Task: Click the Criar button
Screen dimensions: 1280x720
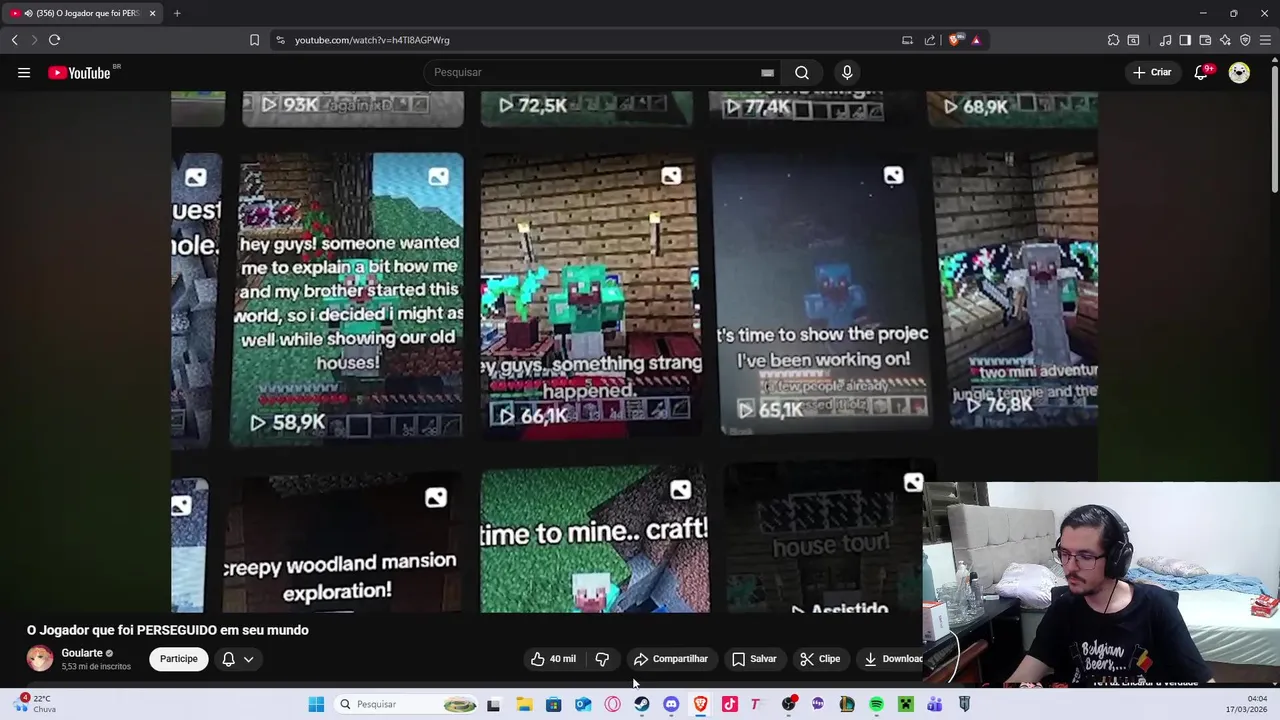Action: tap(1152, 72)
